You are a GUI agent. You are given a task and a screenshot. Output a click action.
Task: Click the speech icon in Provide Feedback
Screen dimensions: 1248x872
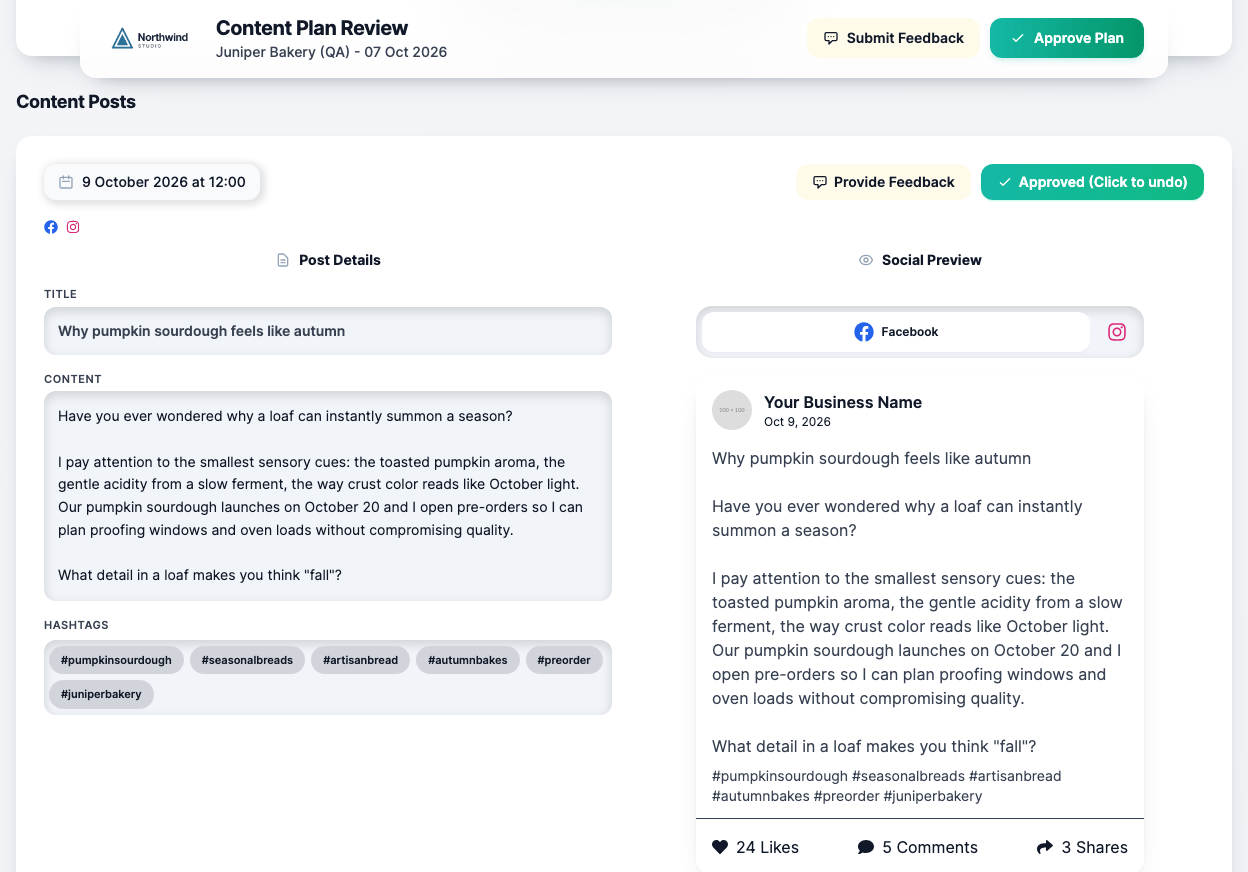click(820, 182)
